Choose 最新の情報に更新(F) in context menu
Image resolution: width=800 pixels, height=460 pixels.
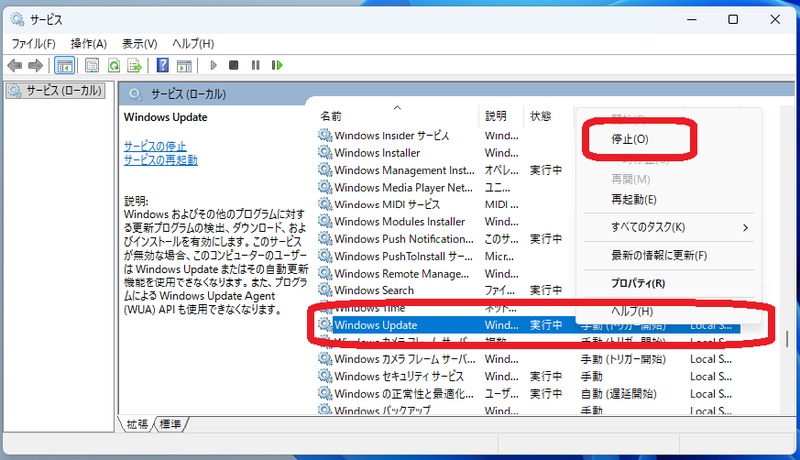(x=659, y=255)
